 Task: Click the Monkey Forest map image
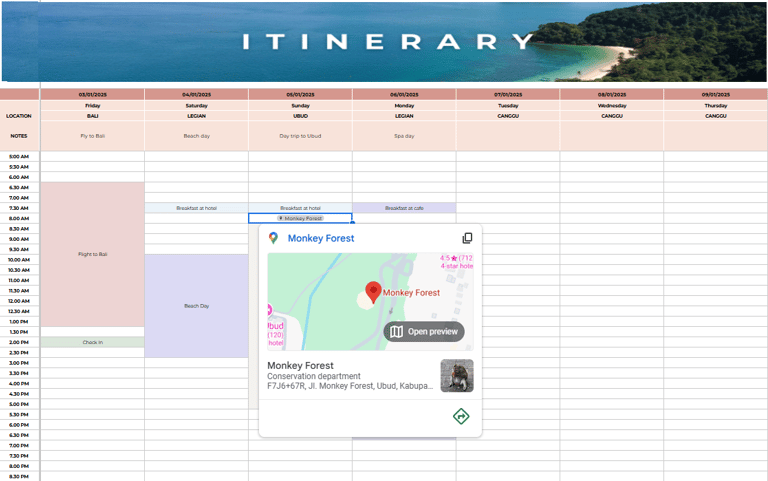pyautogui.click(x=370, y=302)
